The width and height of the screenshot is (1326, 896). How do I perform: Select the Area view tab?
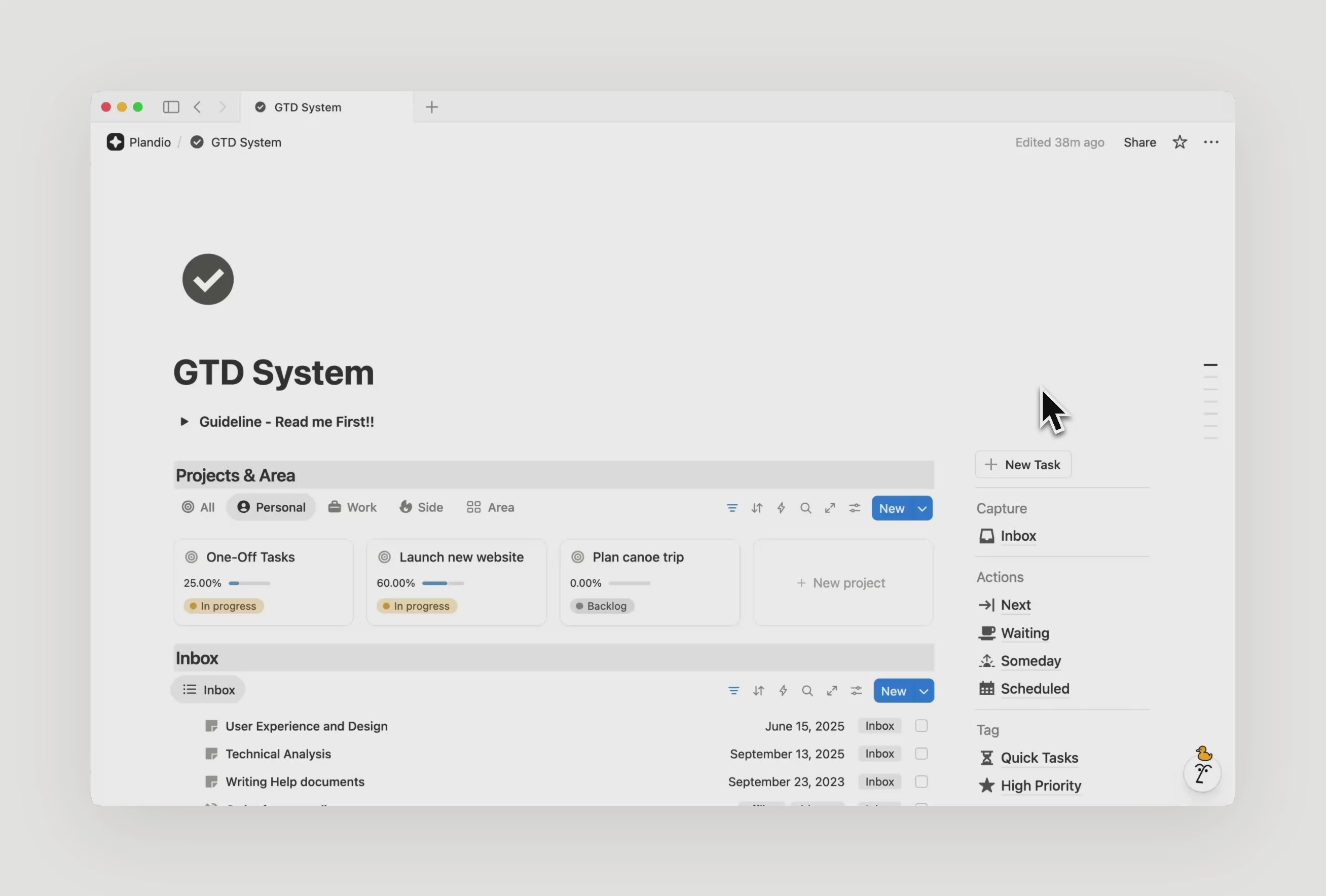(490, 507)
